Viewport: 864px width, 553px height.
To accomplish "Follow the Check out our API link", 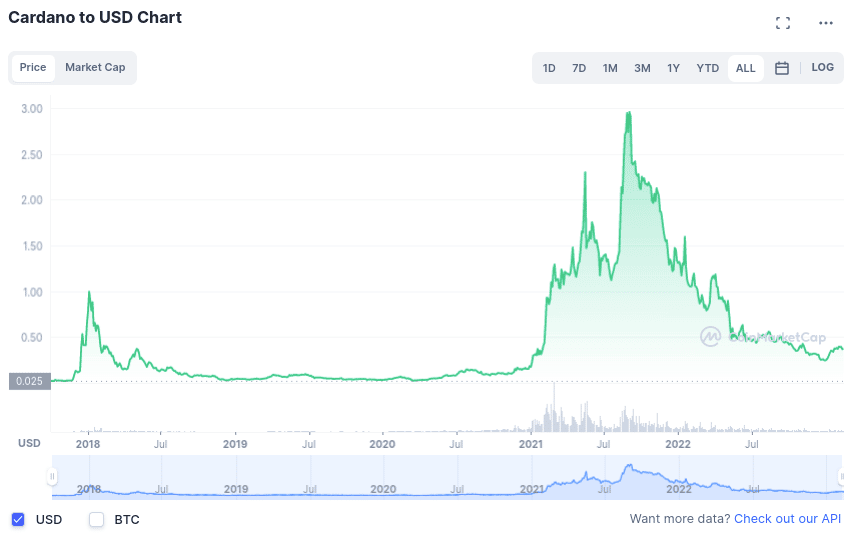I will click(x=787, y=519).
